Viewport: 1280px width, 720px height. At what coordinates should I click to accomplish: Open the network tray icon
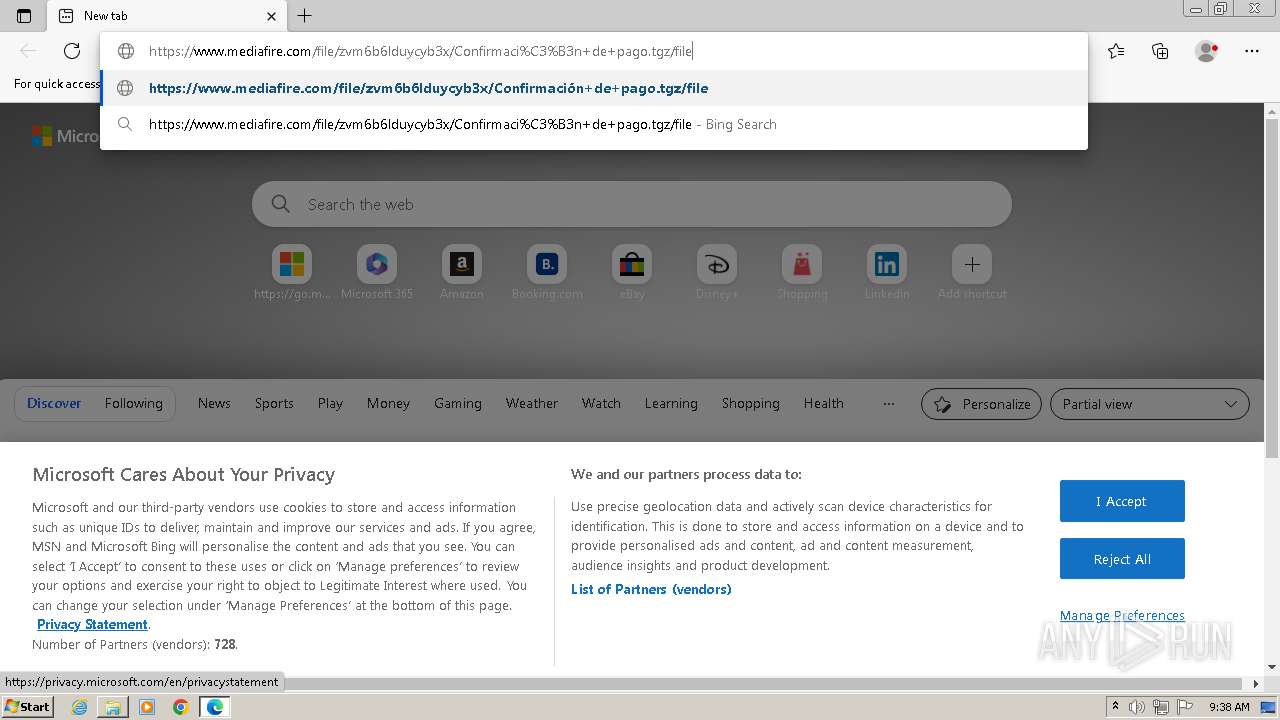tap(1161, 707)
